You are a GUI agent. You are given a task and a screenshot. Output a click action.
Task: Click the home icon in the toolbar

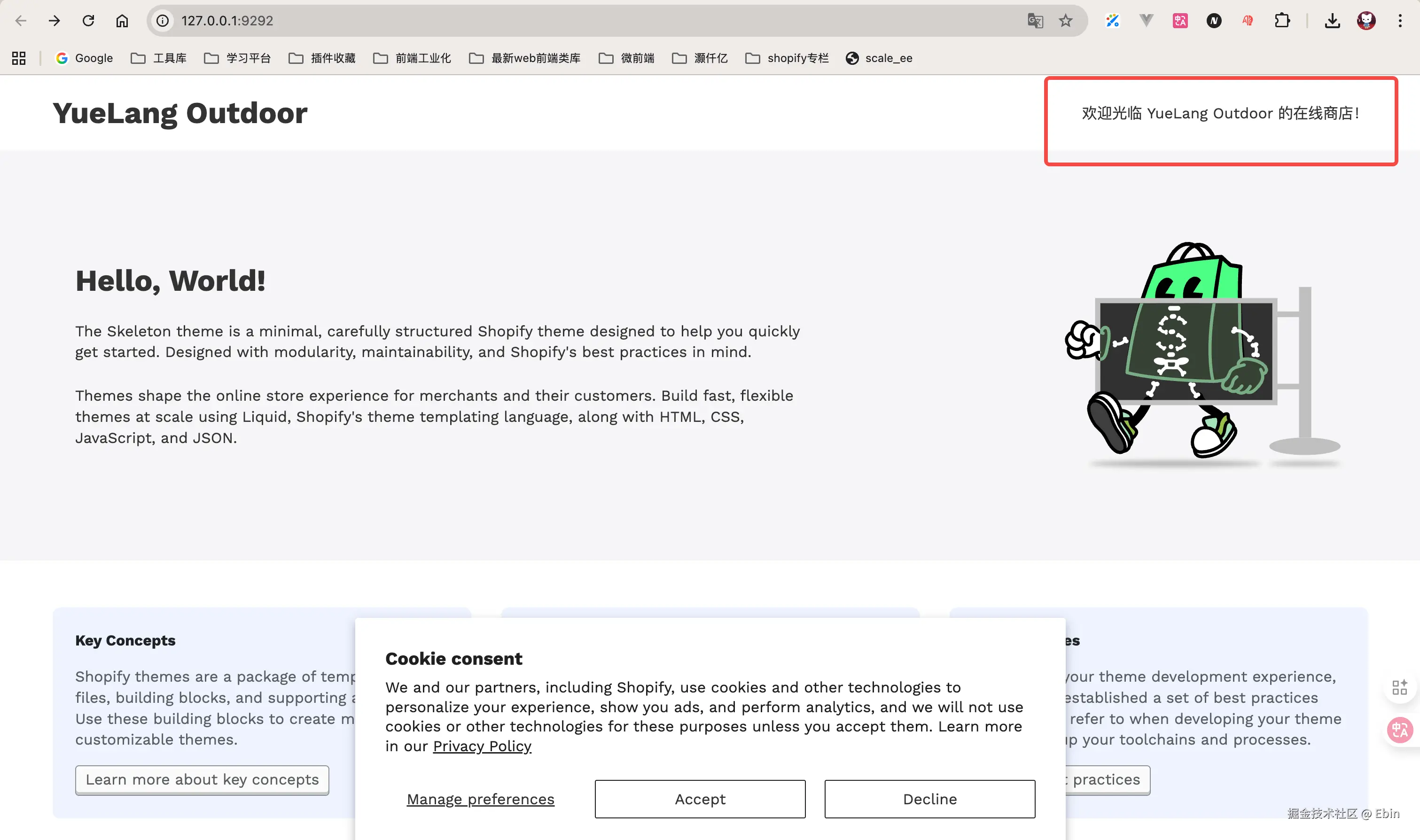click(122, 21)
